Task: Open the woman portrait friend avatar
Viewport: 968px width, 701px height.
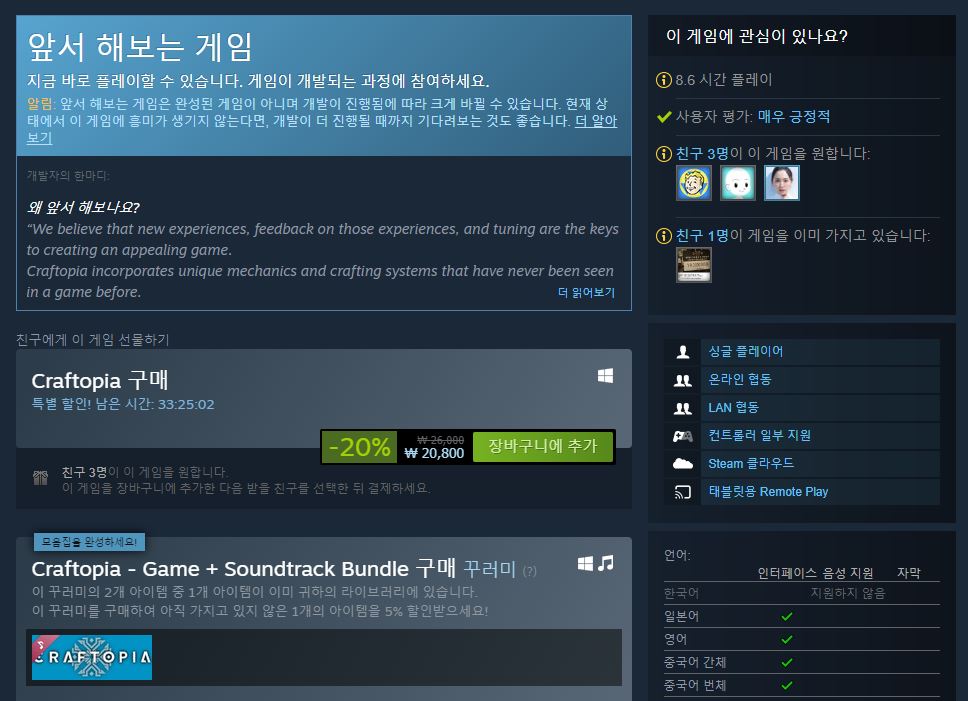Action: tap(782, 183)
